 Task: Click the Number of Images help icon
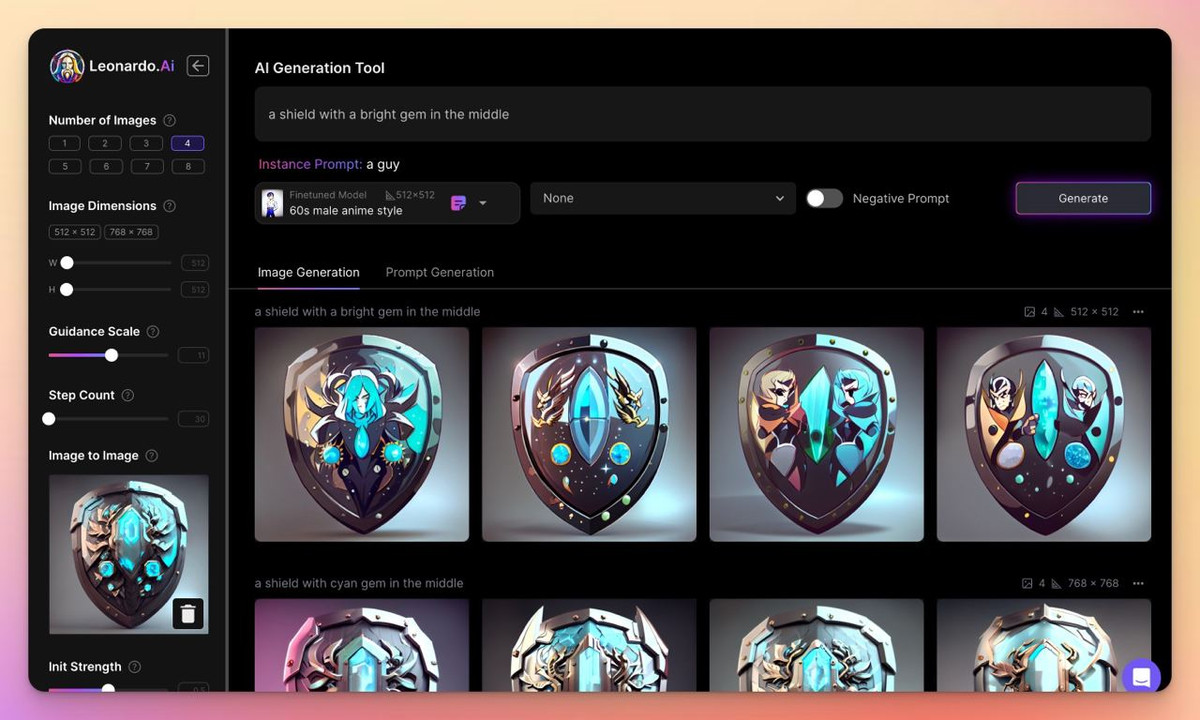[169, 120]
